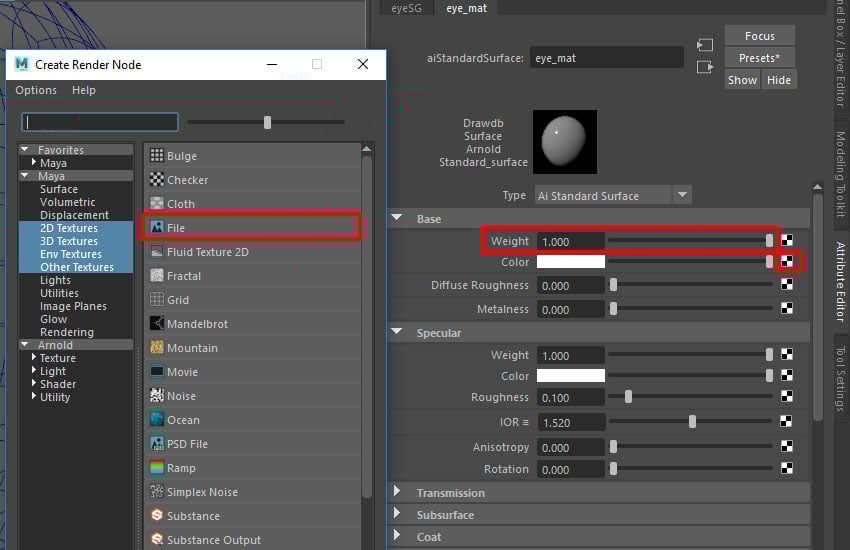Click the Diffuse Roughness map checker icon
The image size is (850, 550).
tap(787, 284)
